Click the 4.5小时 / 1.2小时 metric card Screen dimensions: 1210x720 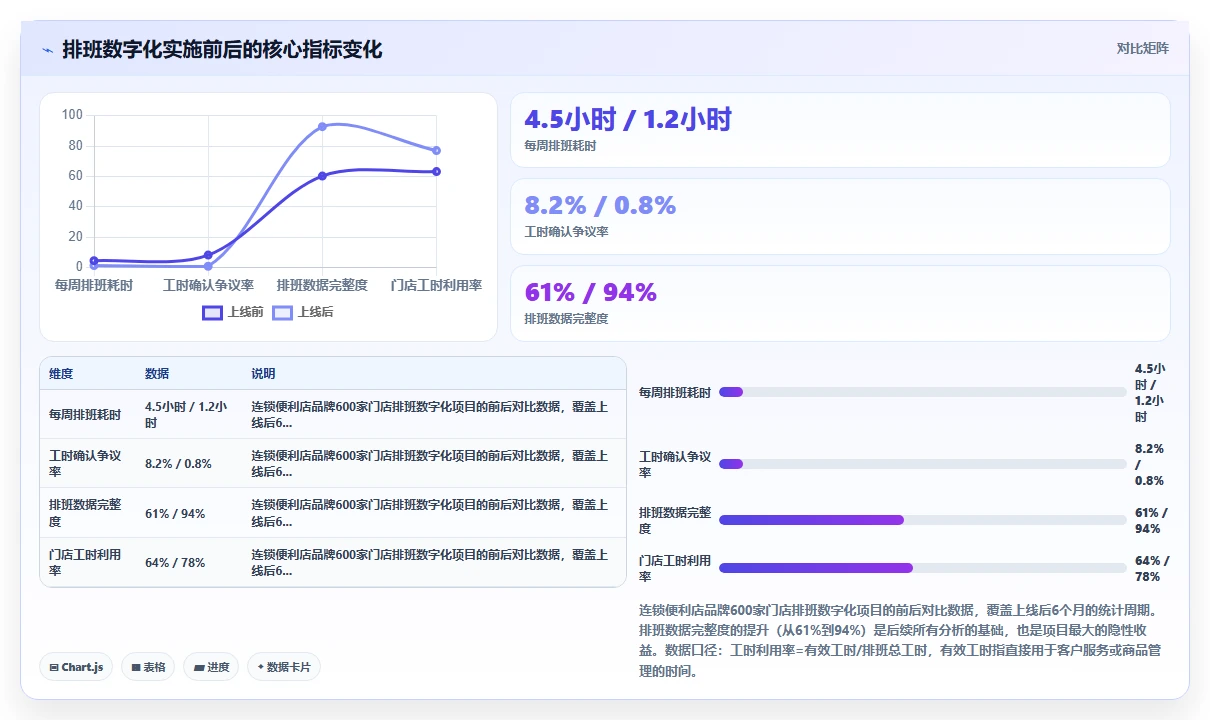coord(840,130)
